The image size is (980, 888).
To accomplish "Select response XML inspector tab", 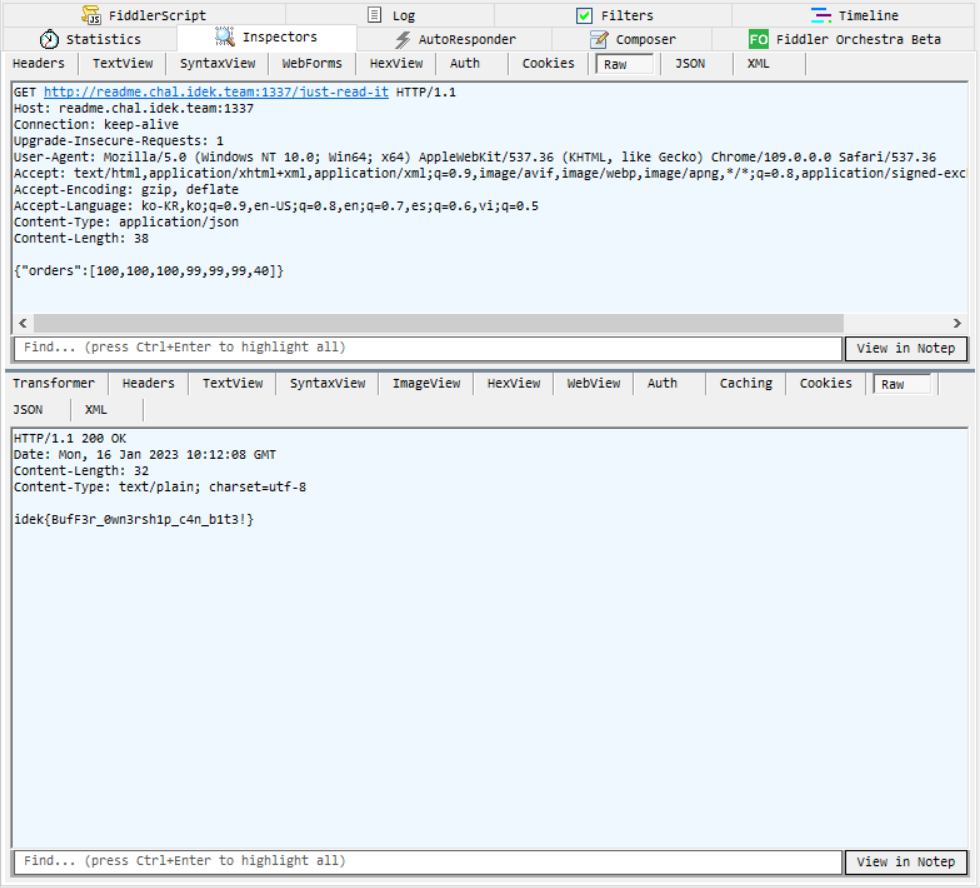I will coord(96,410).
